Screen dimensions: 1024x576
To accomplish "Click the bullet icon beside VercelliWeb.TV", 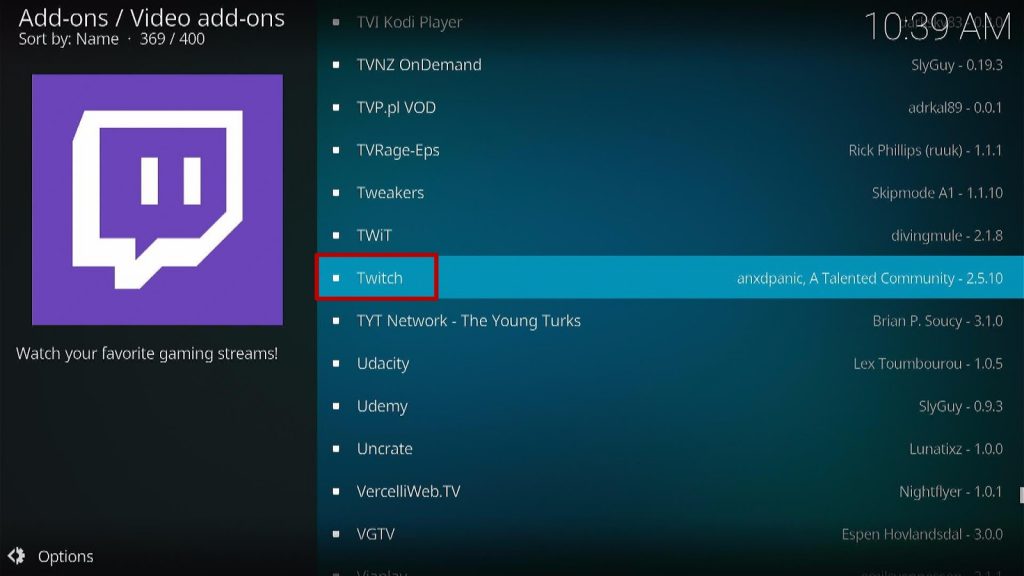I will click(336, 491).
